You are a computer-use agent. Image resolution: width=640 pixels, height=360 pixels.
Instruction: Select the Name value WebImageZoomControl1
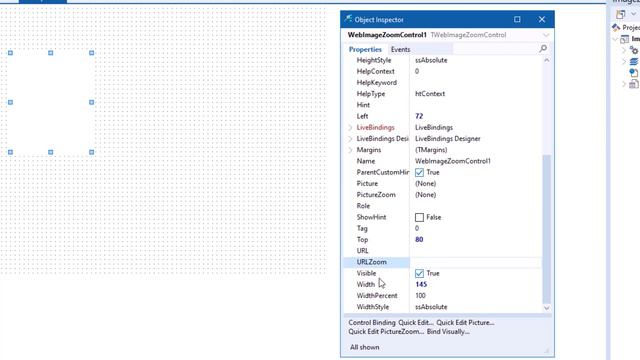point(453,161)
